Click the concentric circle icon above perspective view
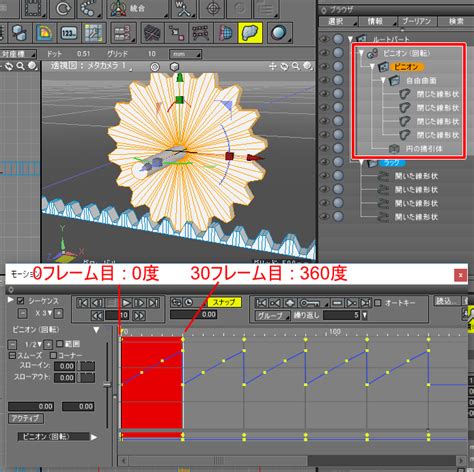This screenshot has width=474, height=472. click(155, 67)
